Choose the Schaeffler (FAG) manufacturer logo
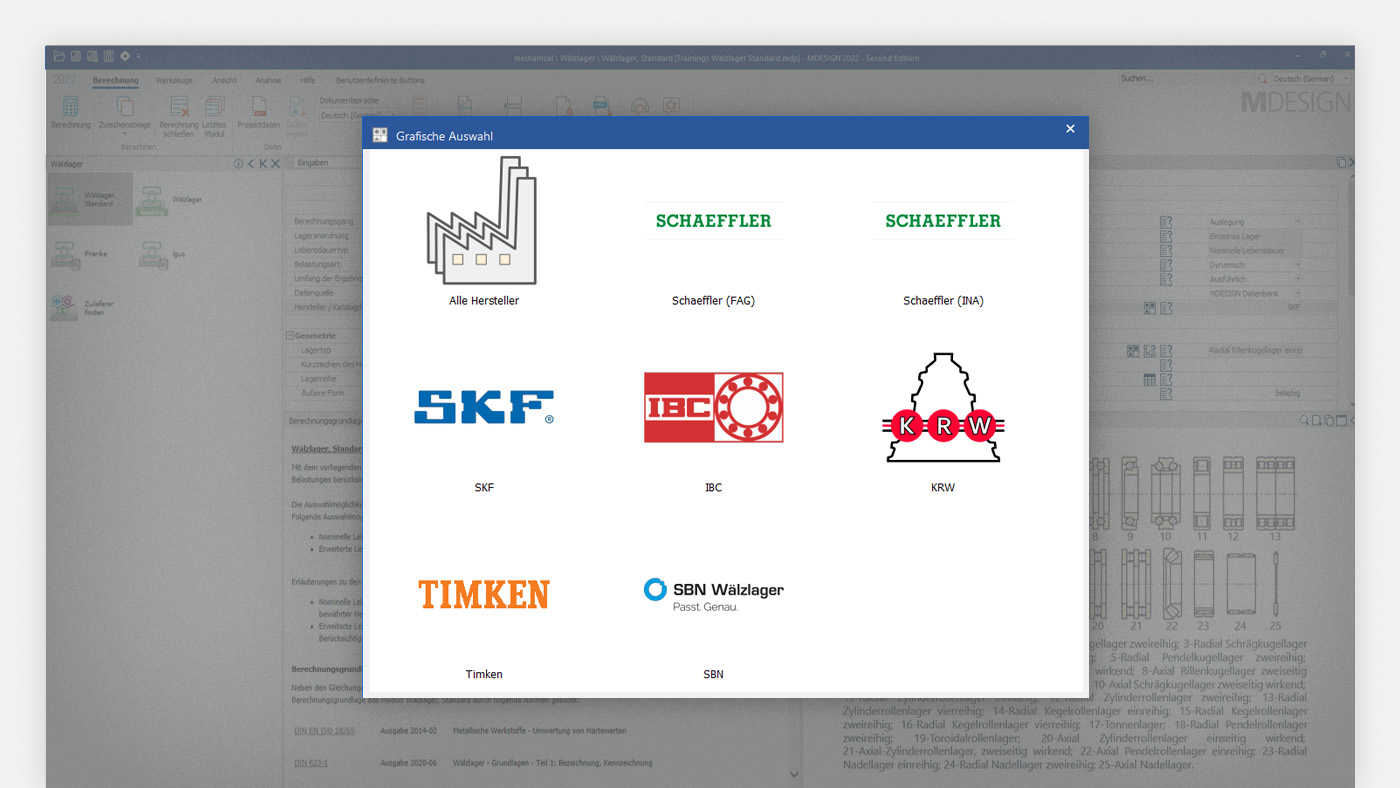 (713, 221)
